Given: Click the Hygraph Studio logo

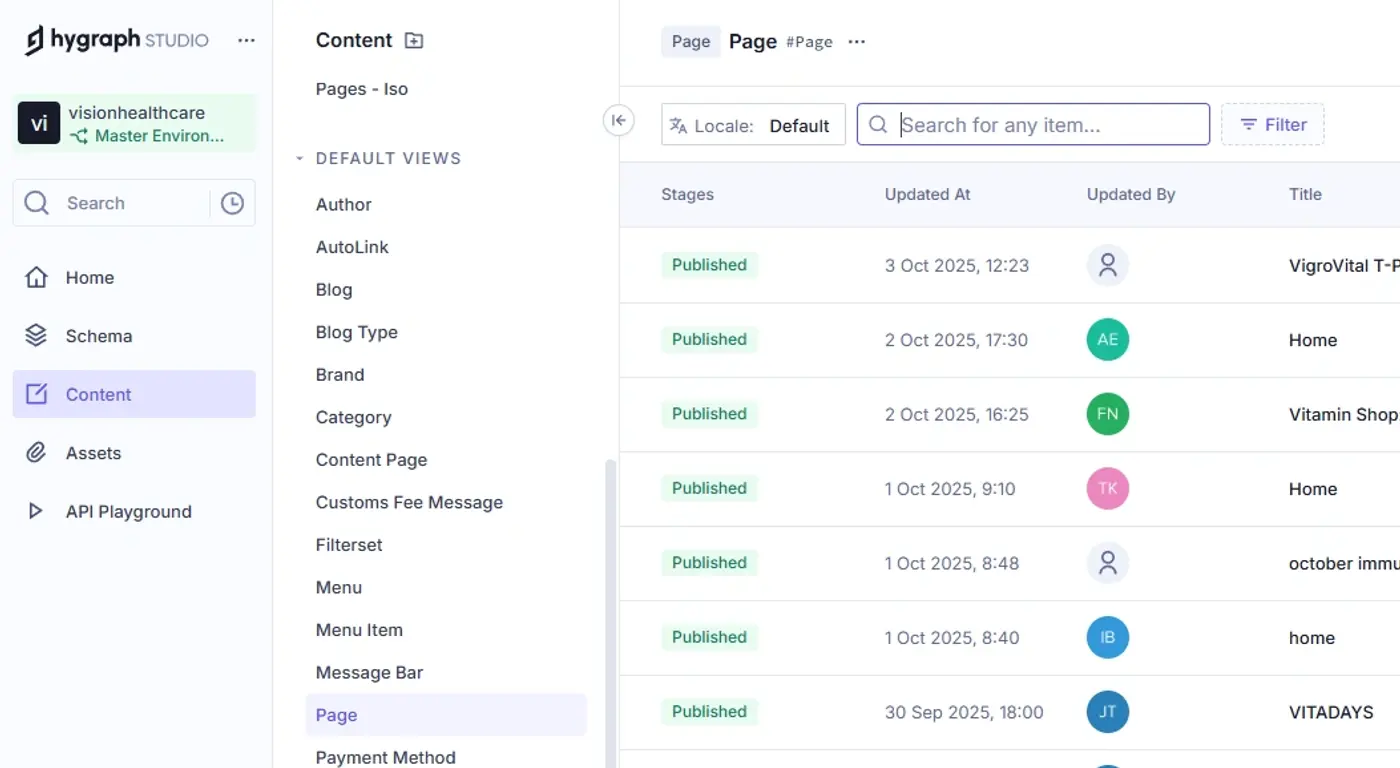Looking at the screenshot, I should point(117,40).
